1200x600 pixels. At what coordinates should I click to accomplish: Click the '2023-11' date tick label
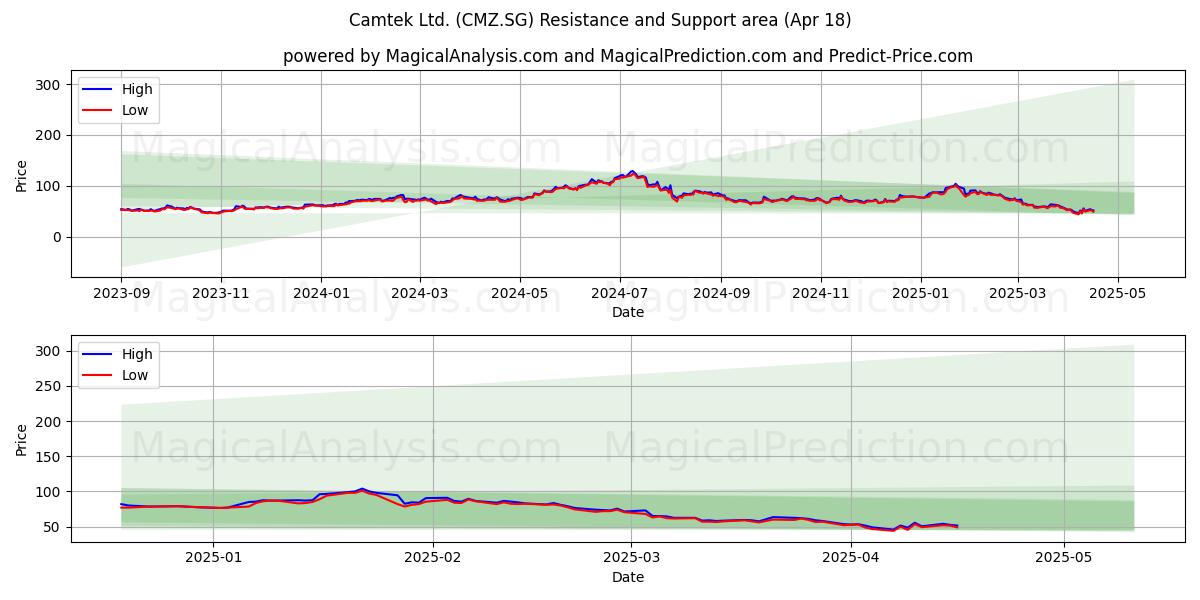click(x=221, y=293)
